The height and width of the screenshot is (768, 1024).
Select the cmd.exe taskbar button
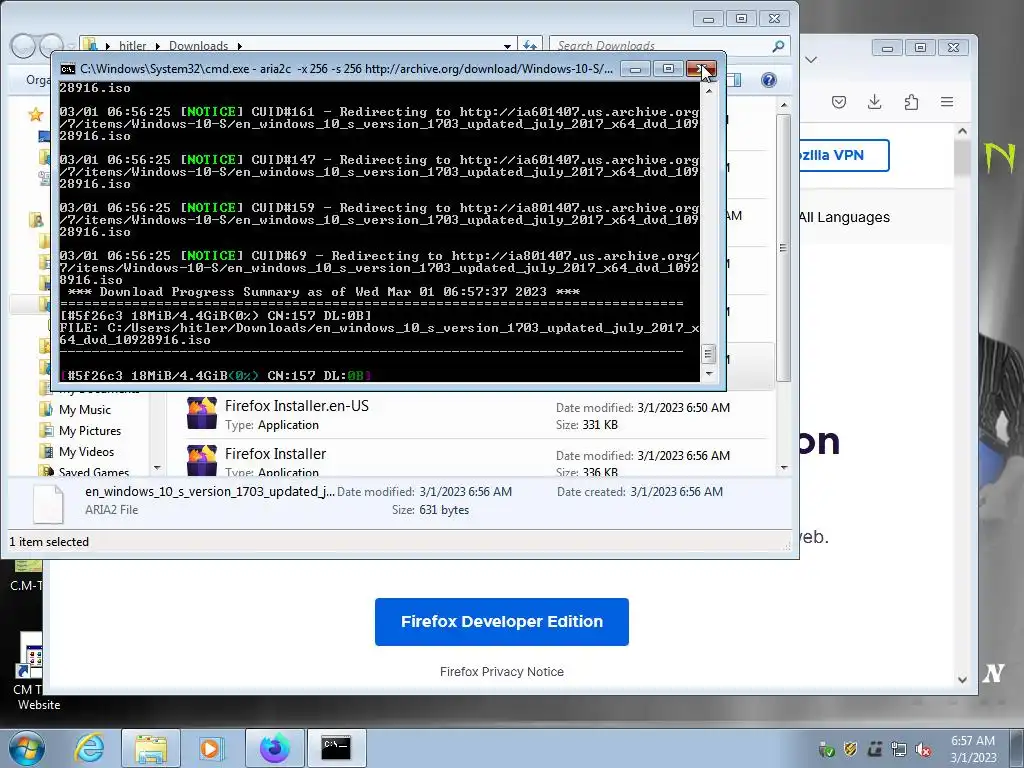coord(336,748)
